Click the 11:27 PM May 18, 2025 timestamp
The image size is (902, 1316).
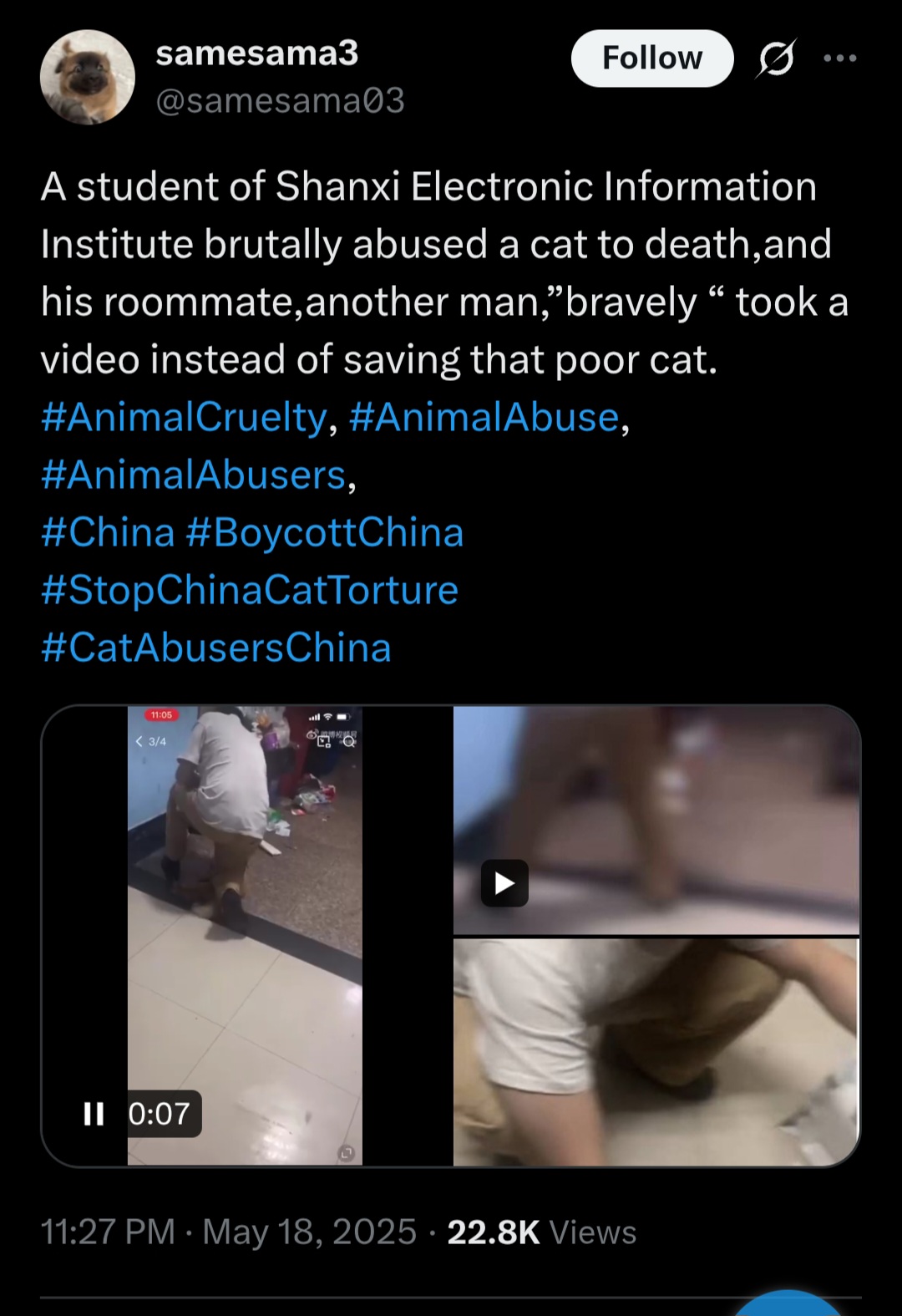228,1232
